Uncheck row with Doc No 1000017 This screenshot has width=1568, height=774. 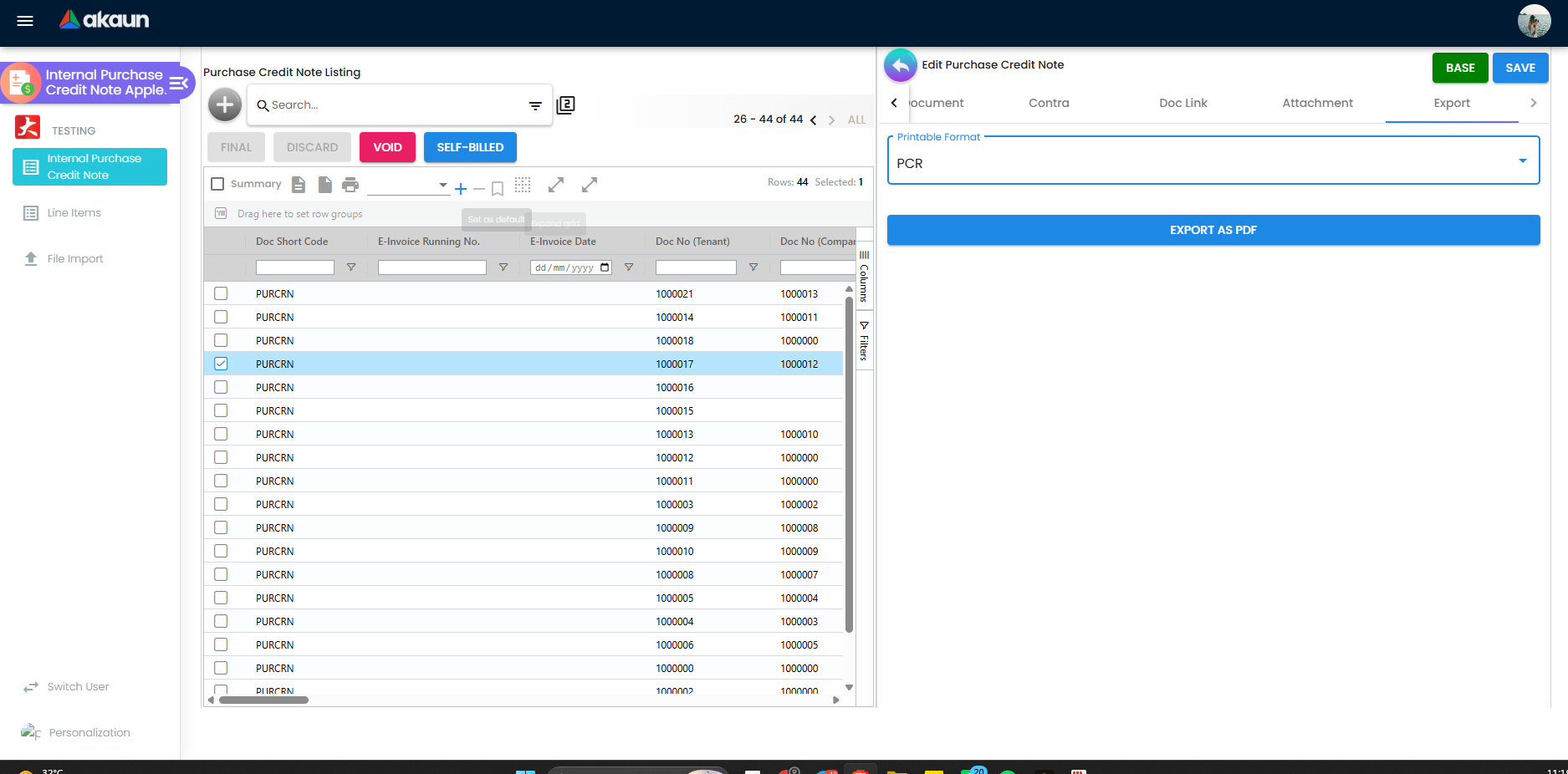[221, 364]
